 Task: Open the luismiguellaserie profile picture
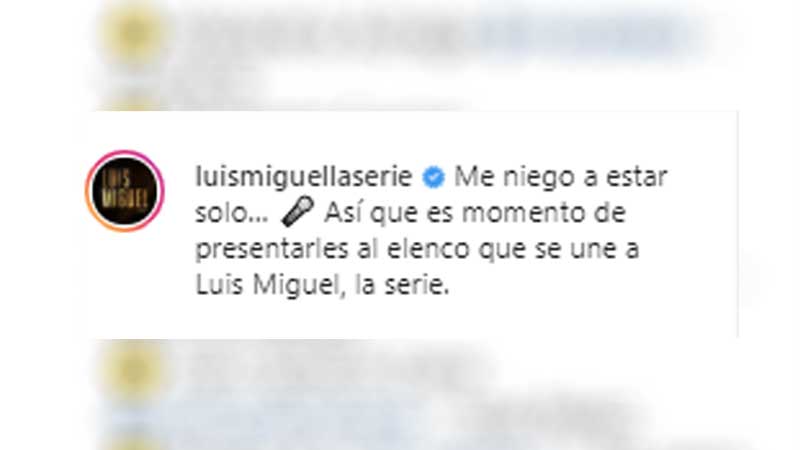[x=125, y=191]
